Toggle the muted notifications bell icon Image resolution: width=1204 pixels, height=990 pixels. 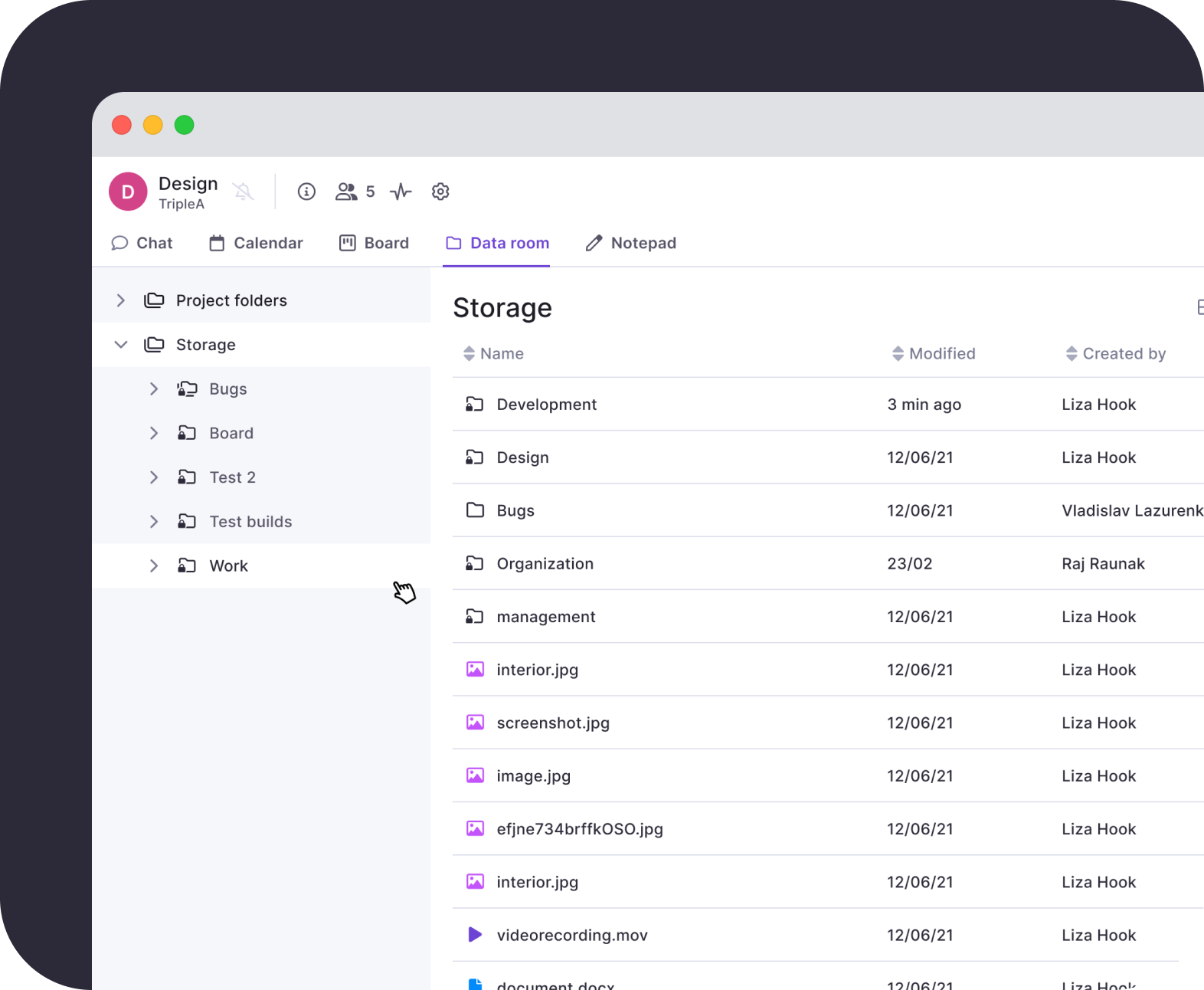tap(244, 192)
